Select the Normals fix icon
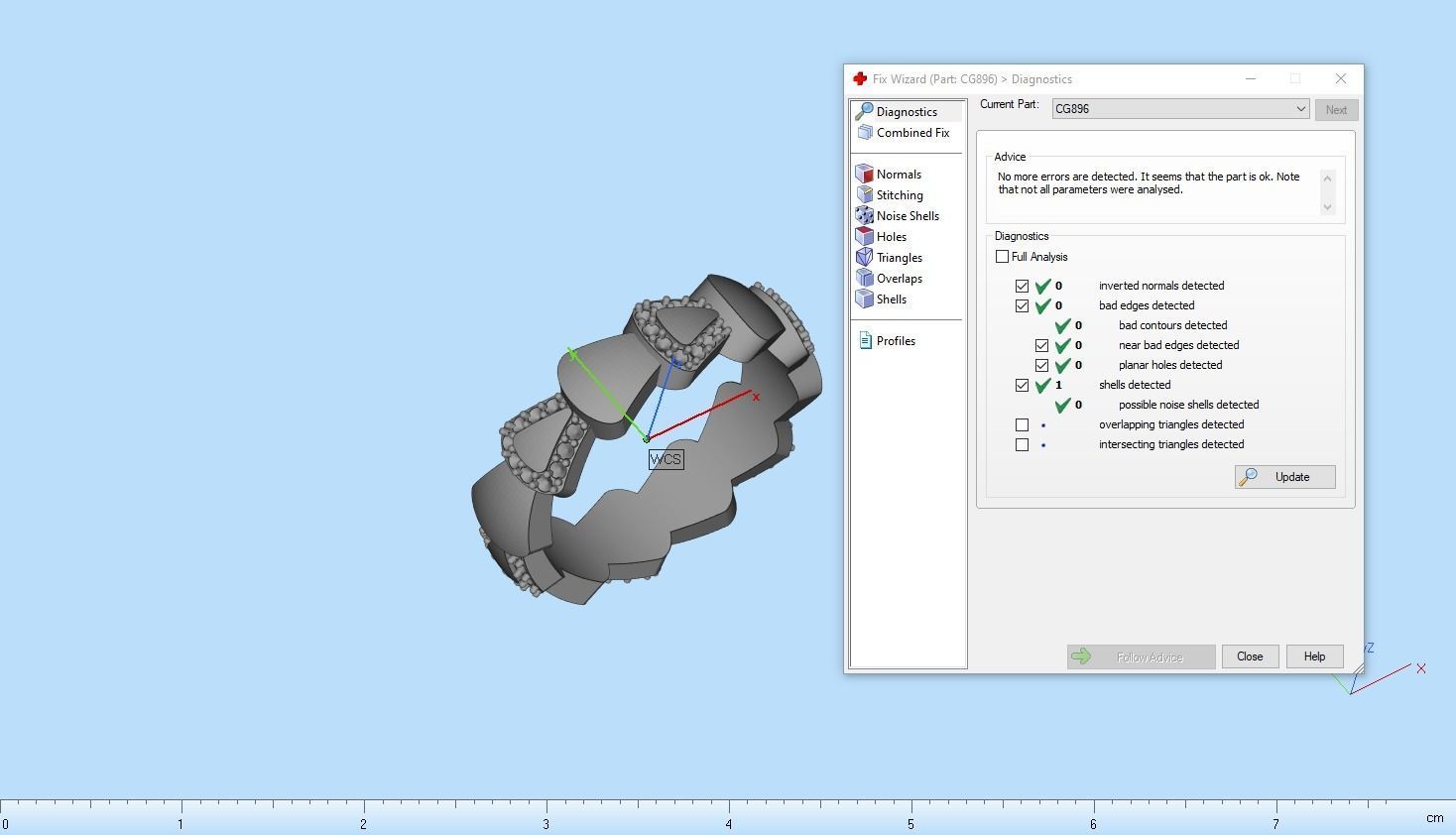 tap(864, 174)
